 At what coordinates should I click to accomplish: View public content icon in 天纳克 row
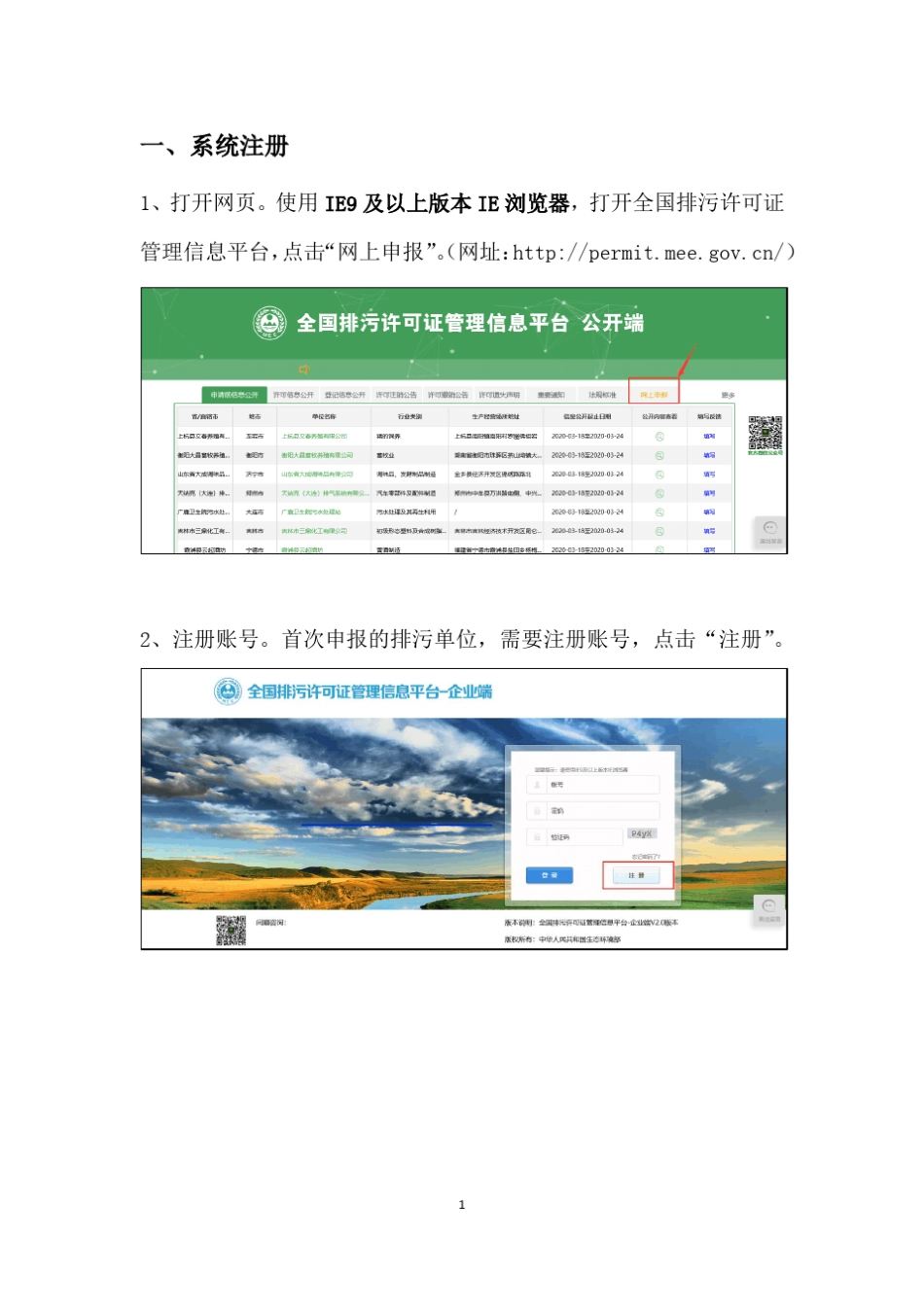pos(659,493)
